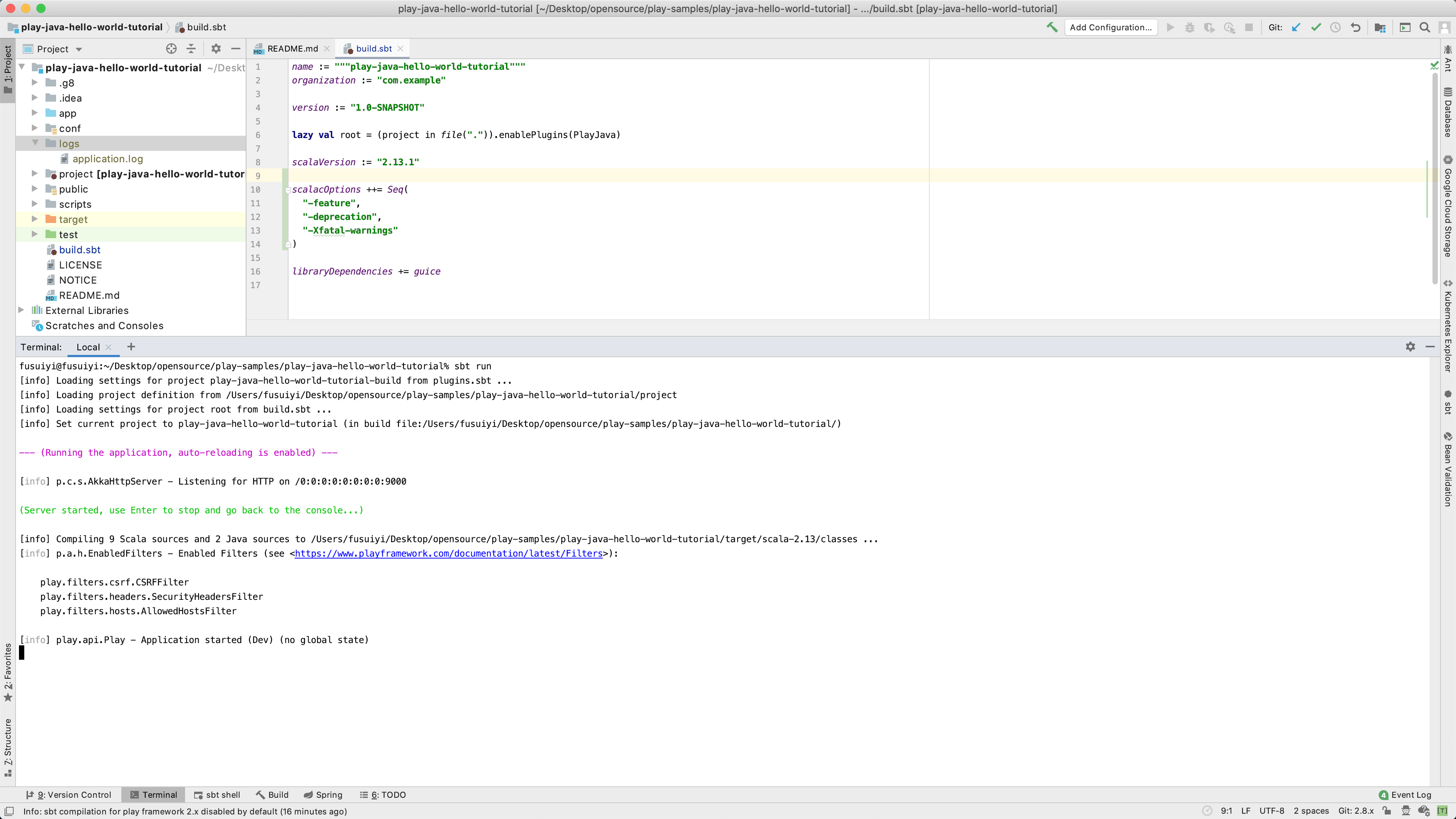Expand External Libraries node
The width and height of the screenshot is (1456, 819).
tap(22, 310)
